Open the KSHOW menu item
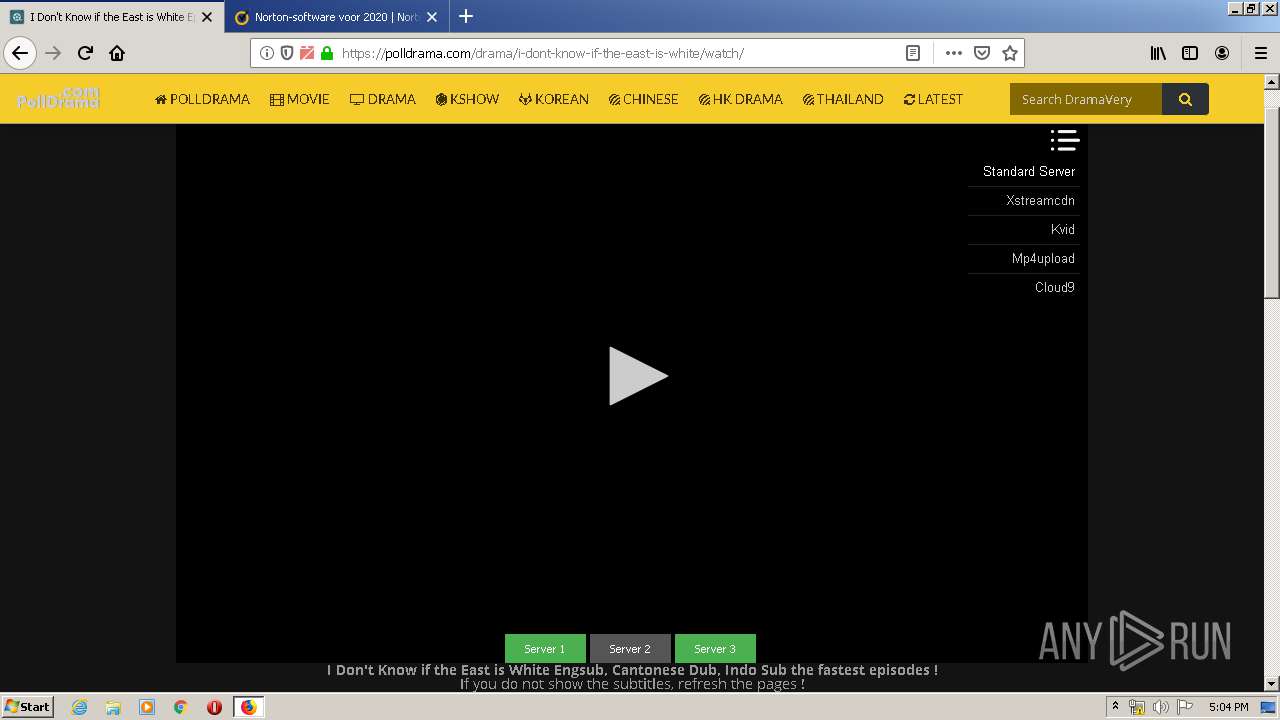 pos(467,99)
